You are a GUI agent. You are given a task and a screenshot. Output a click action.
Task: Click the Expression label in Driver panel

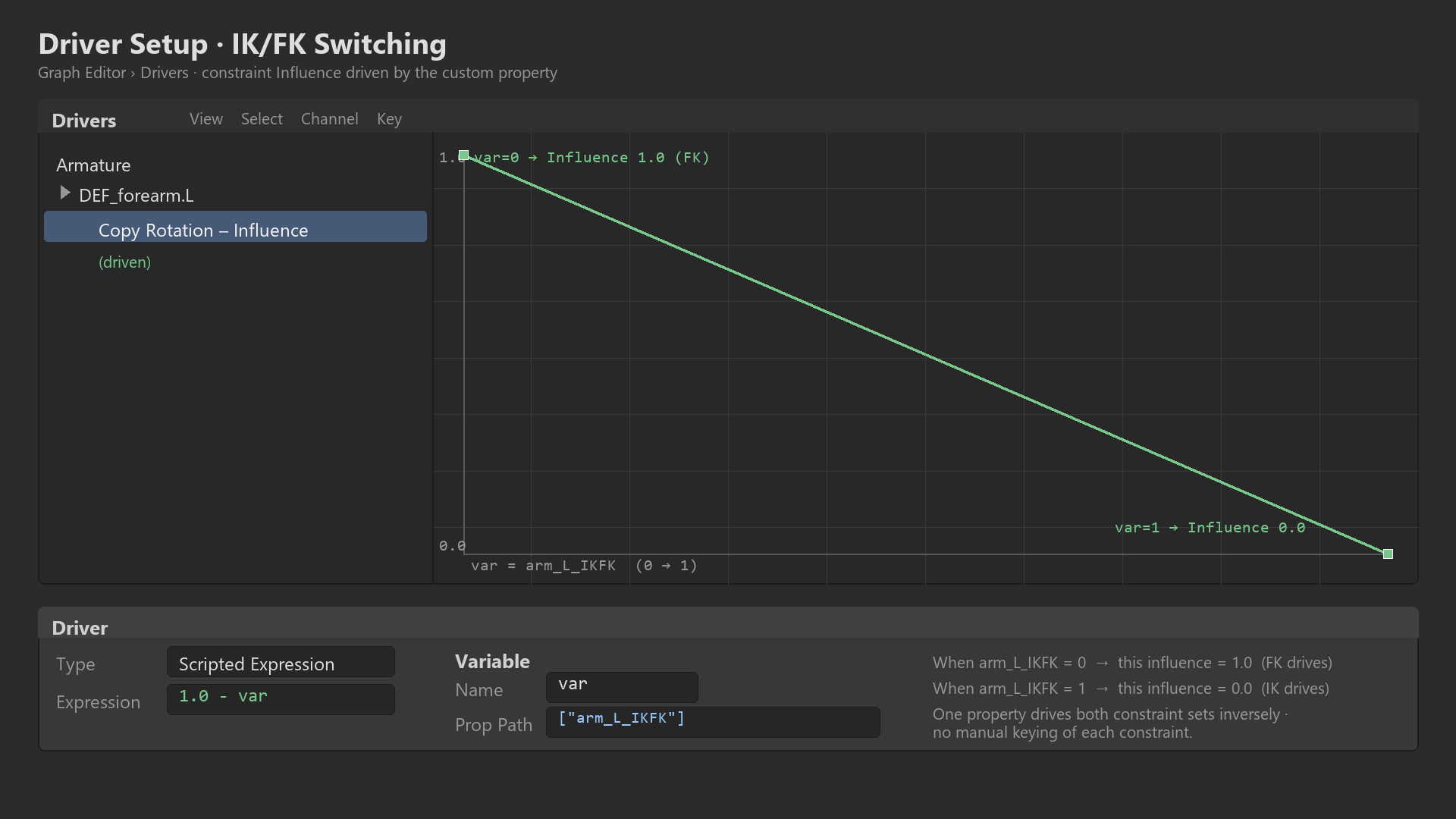(x=98, y=702)
